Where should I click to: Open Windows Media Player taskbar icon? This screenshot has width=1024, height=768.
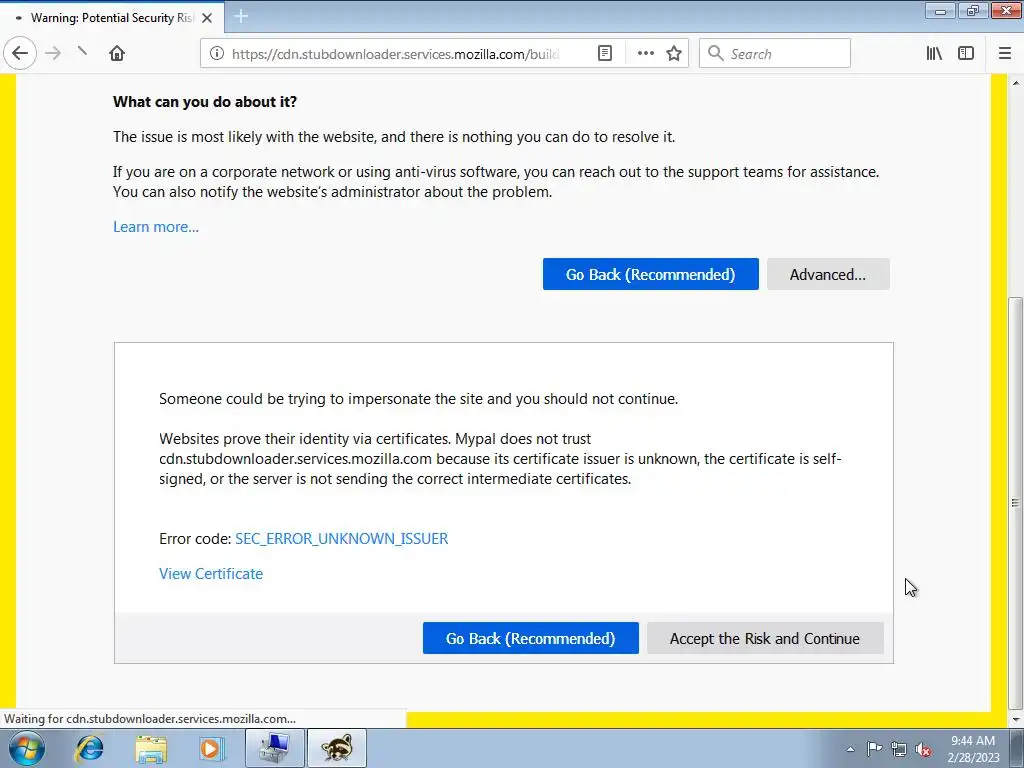(x=211, y=748)
